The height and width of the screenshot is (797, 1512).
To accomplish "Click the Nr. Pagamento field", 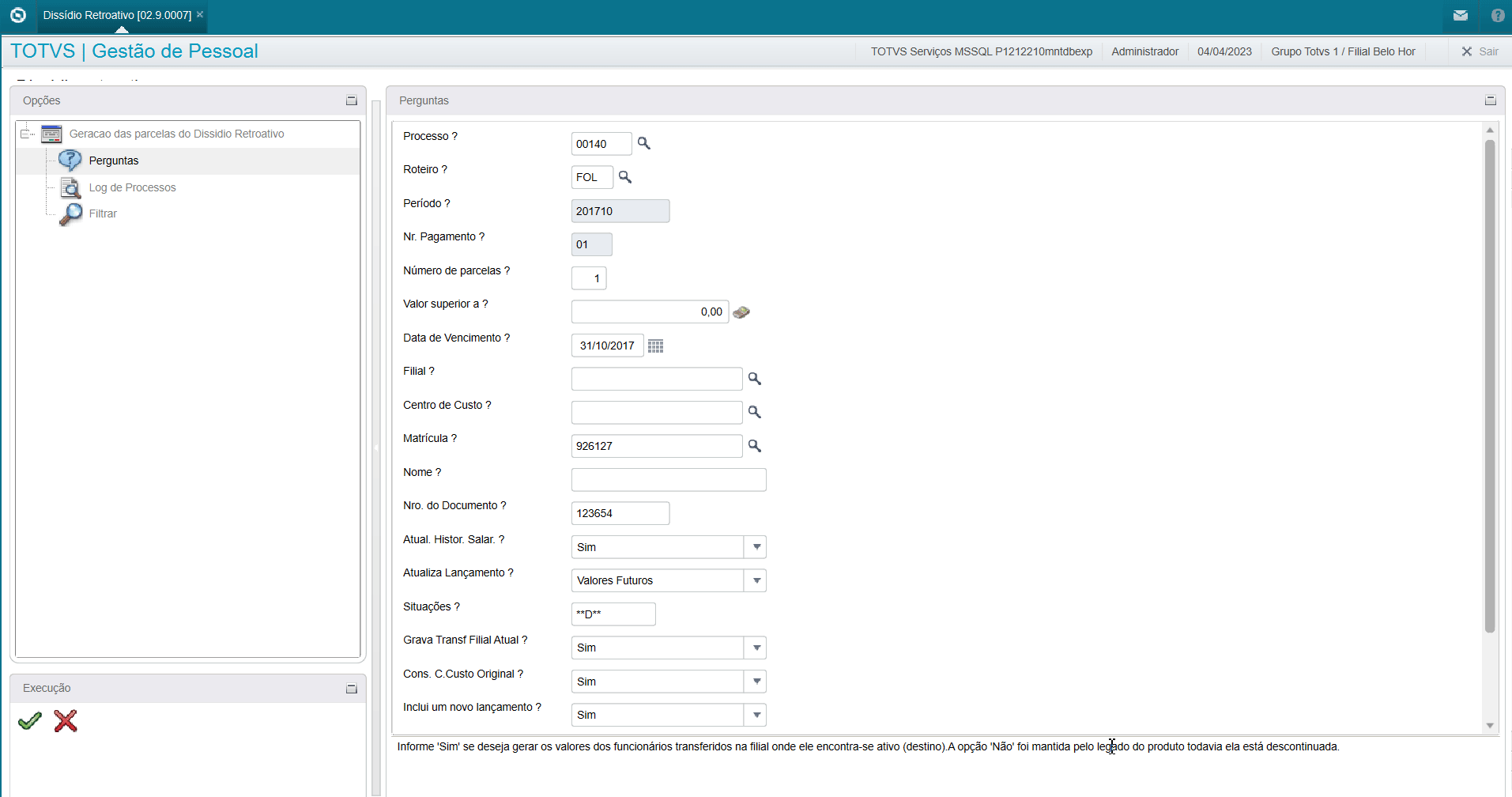I will click(592, 244).
